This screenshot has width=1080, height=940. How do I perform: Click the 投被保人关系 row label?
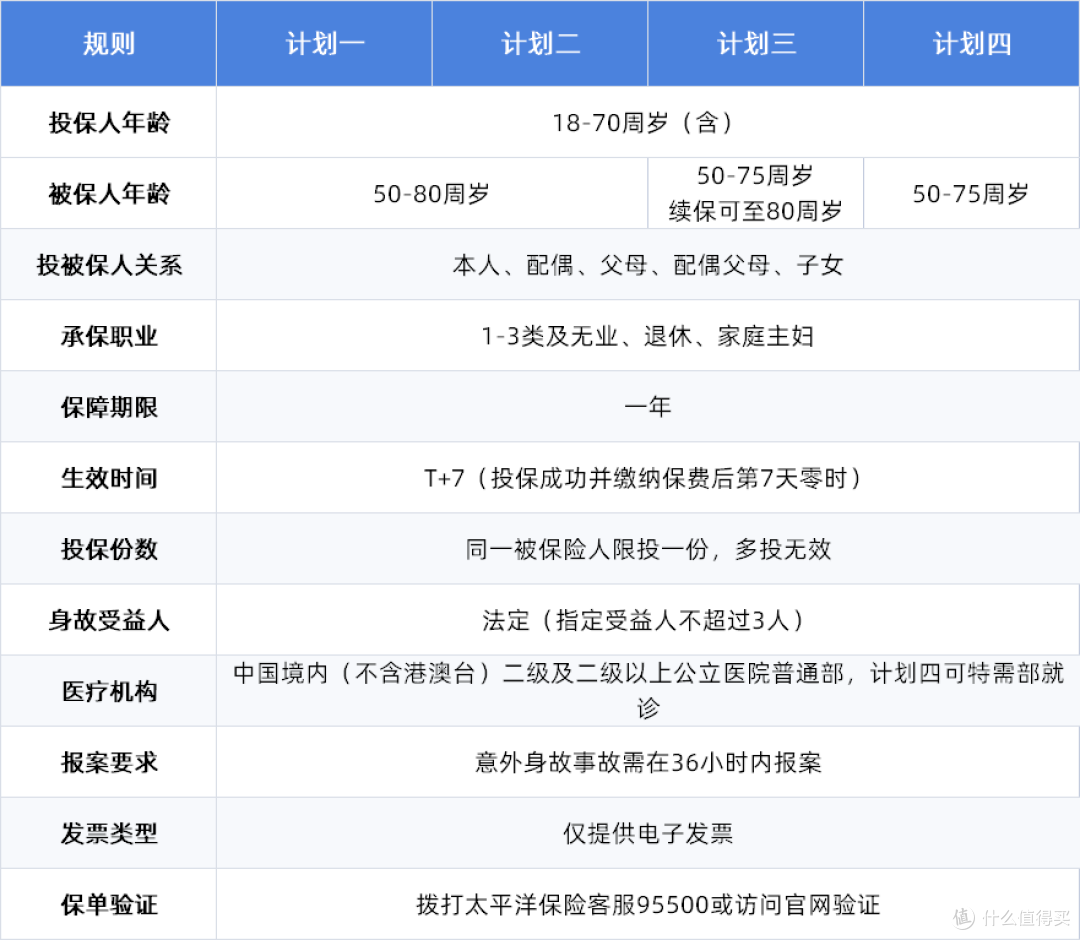109,265
